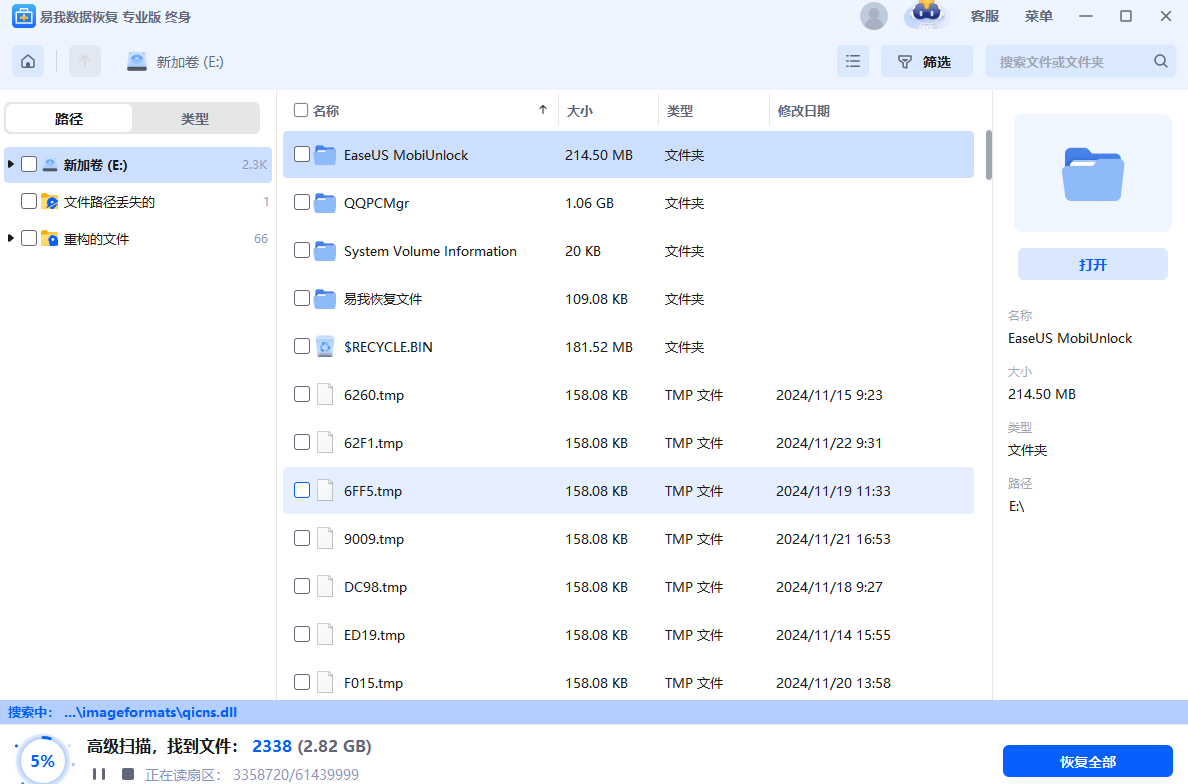The width and height of the screenshot is (1188, 784).
Task: Click the search magnifier icon
Action: coord(1160,61)
